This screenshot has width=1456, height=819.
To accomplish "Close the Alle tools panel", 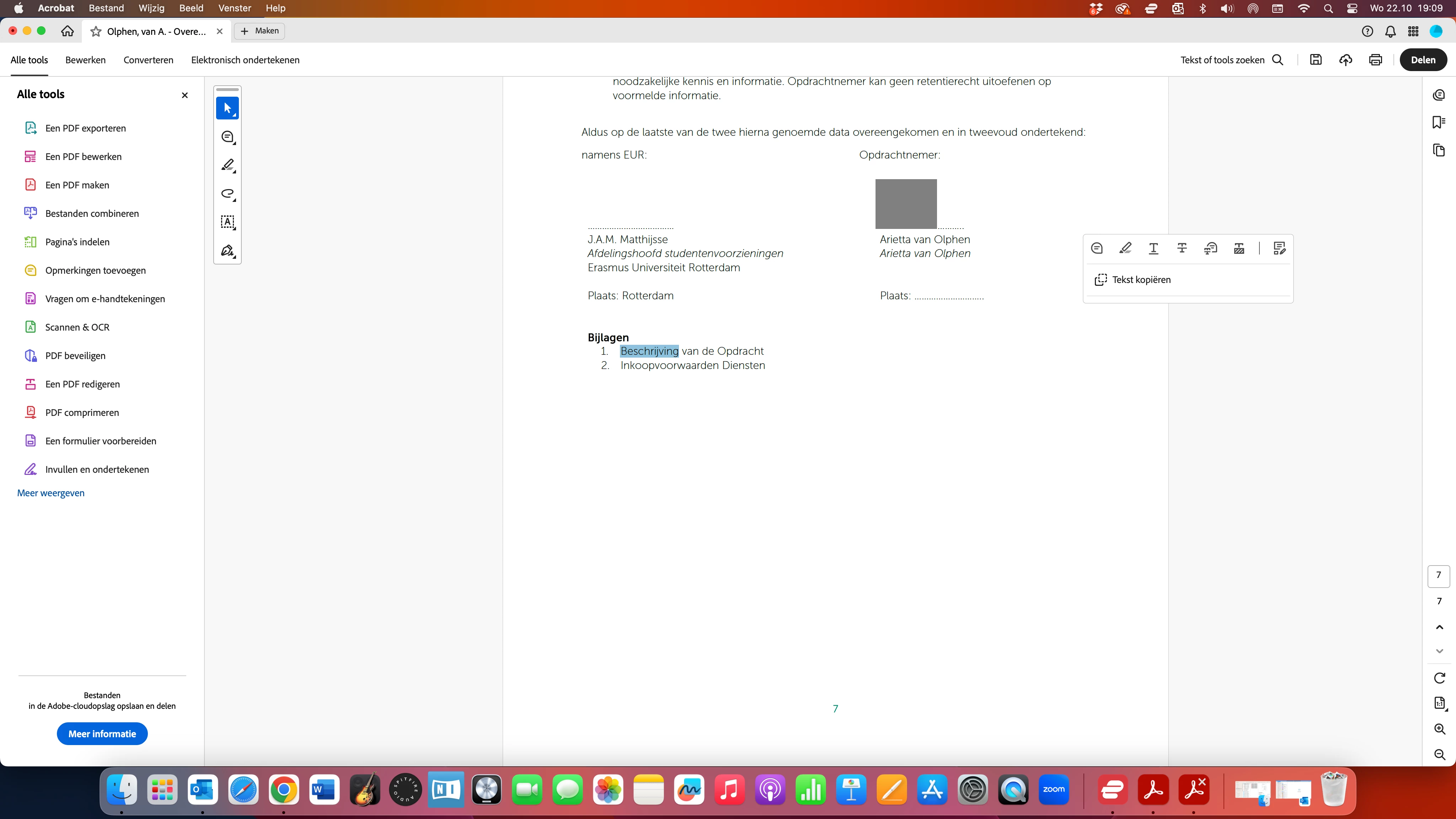I will click(184, 95).
